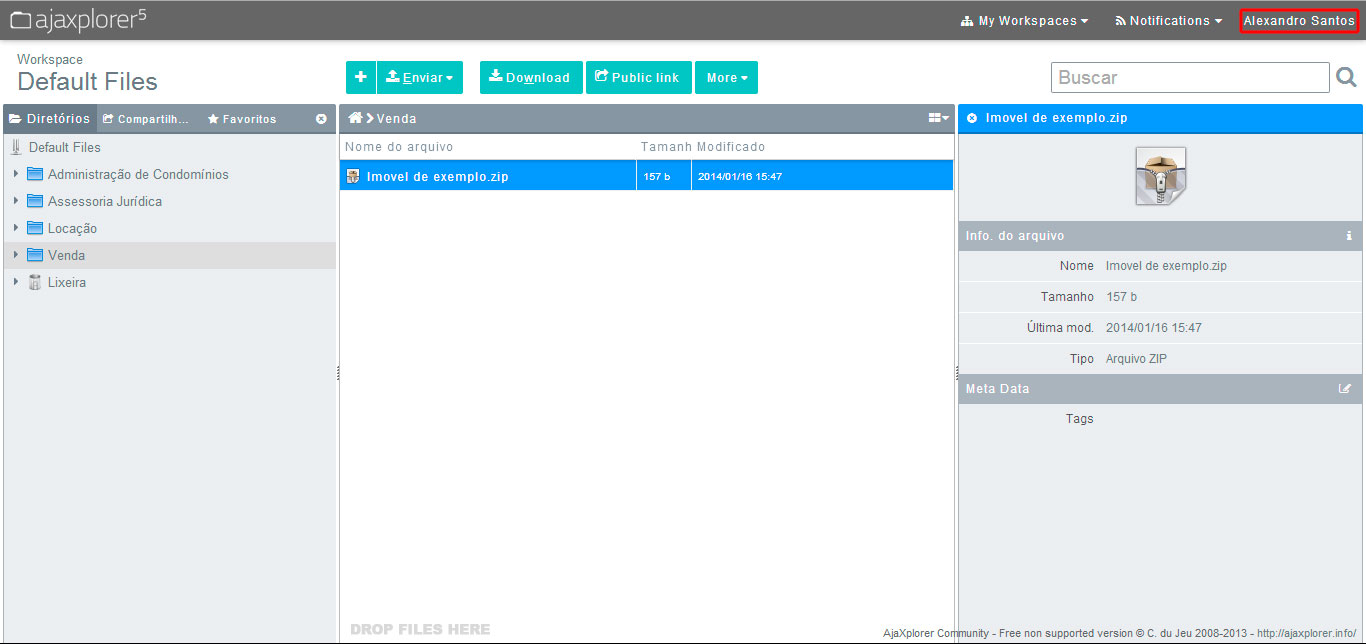
Task: Switch to the Compartilh... shared tab
Action: click(x=146, y=119)
